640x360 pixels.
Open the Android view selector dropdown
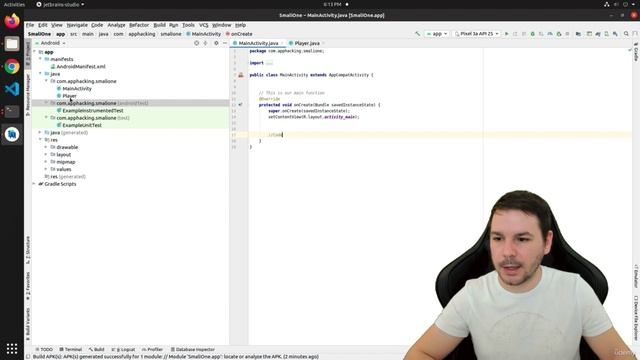(x=50, y=43)
